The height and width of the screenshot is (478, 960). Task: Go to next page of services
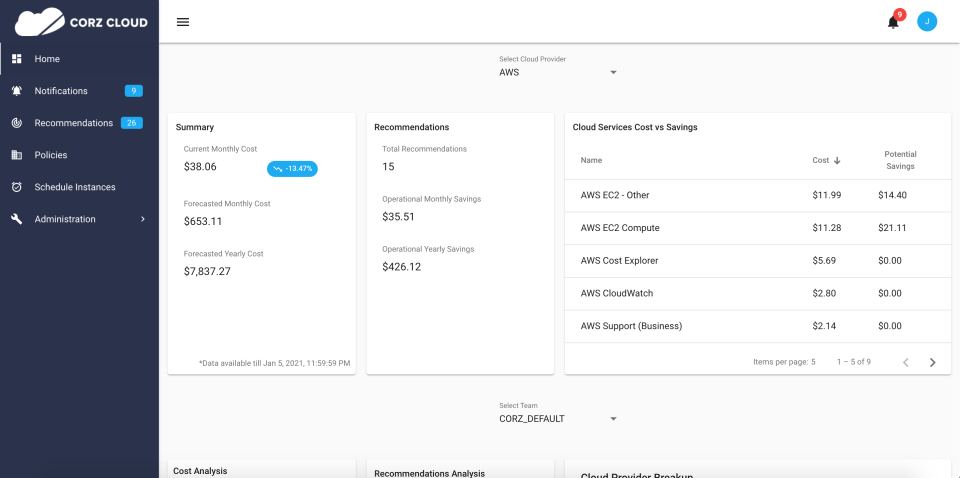pyautogui.click(x=933, y=362)
